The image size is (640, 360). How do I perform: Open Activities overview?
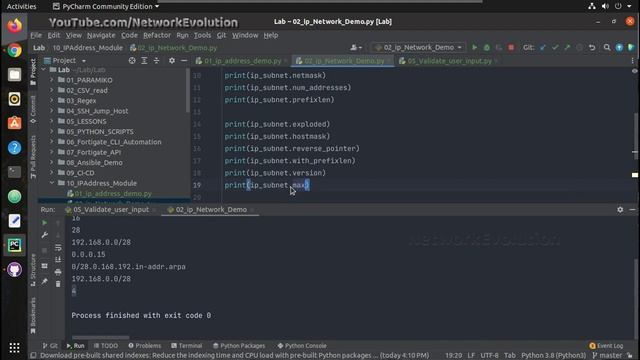[22, 6]
